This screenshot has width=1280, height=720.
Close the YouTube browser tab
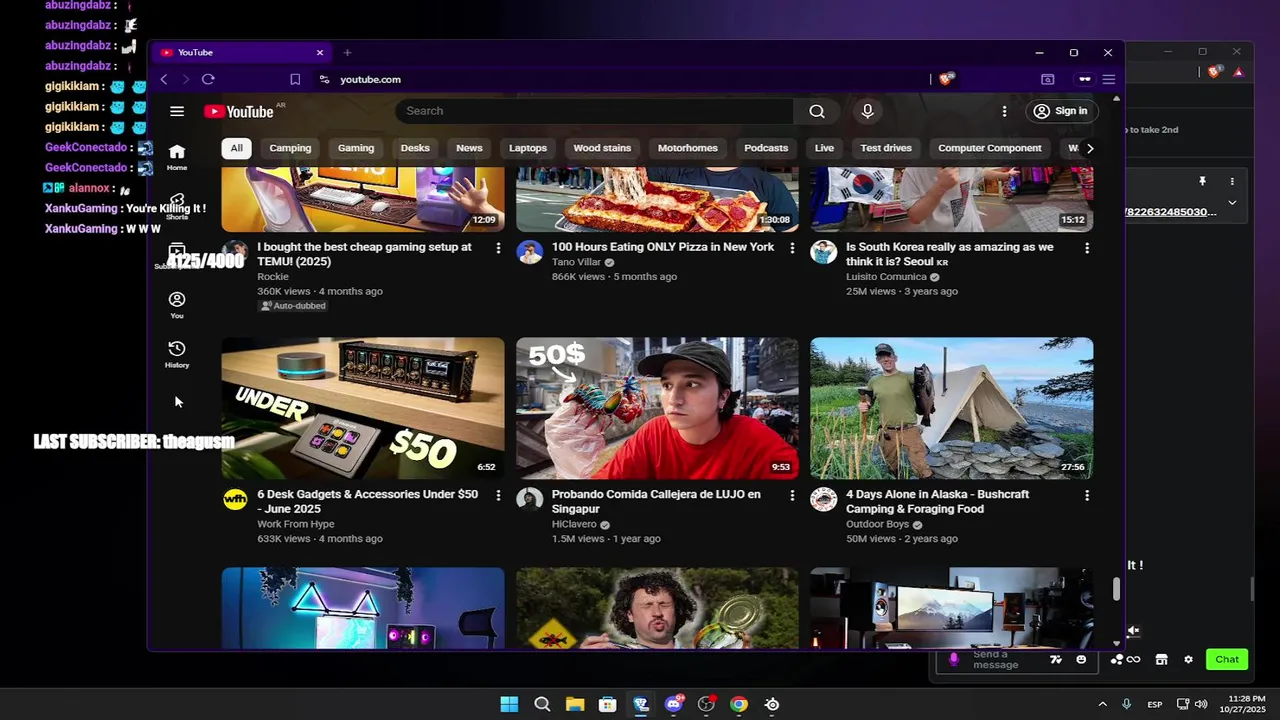[x=320, y=52]
